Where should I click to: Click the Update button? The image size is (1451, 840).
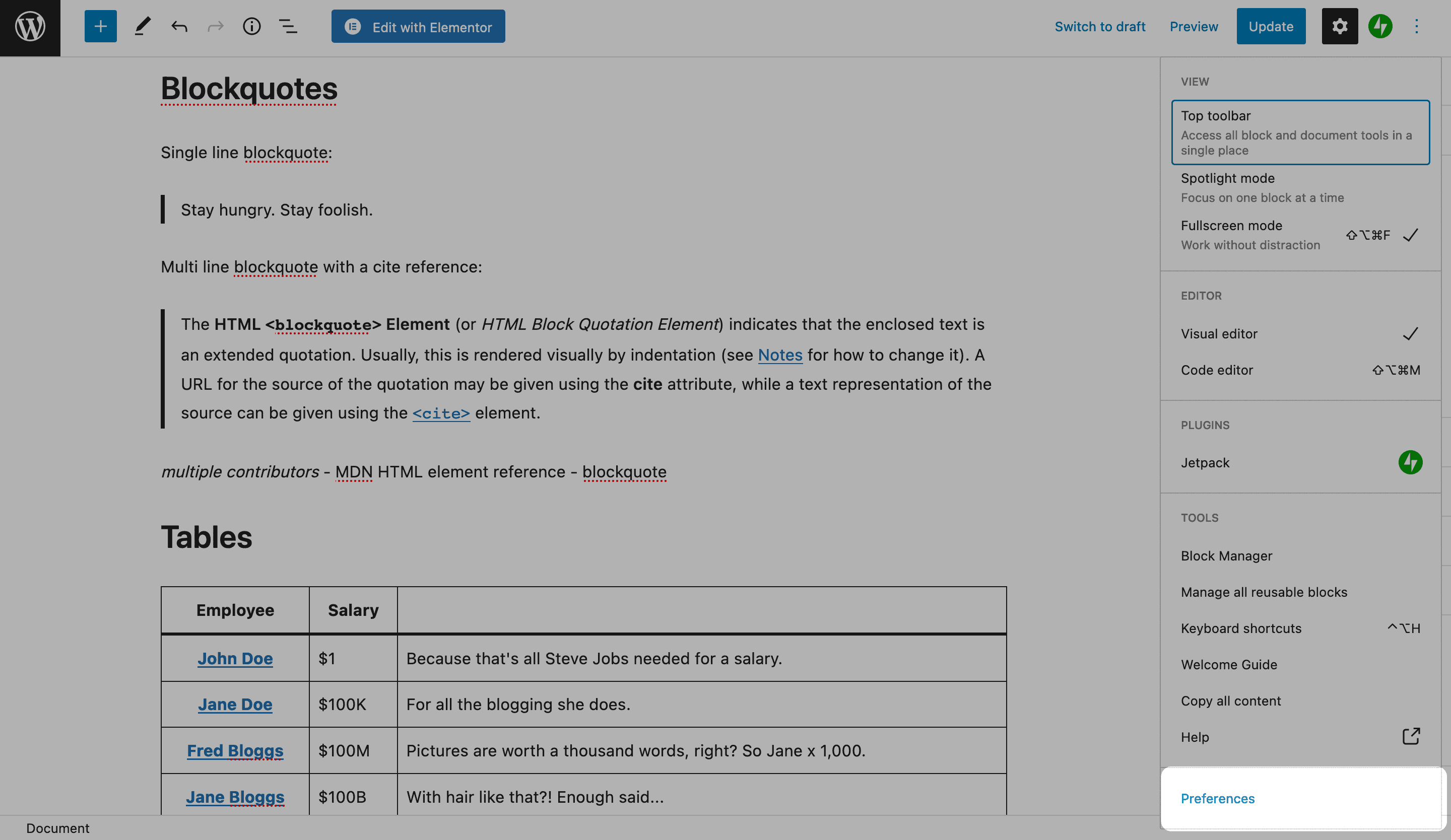click(1271, 26)
